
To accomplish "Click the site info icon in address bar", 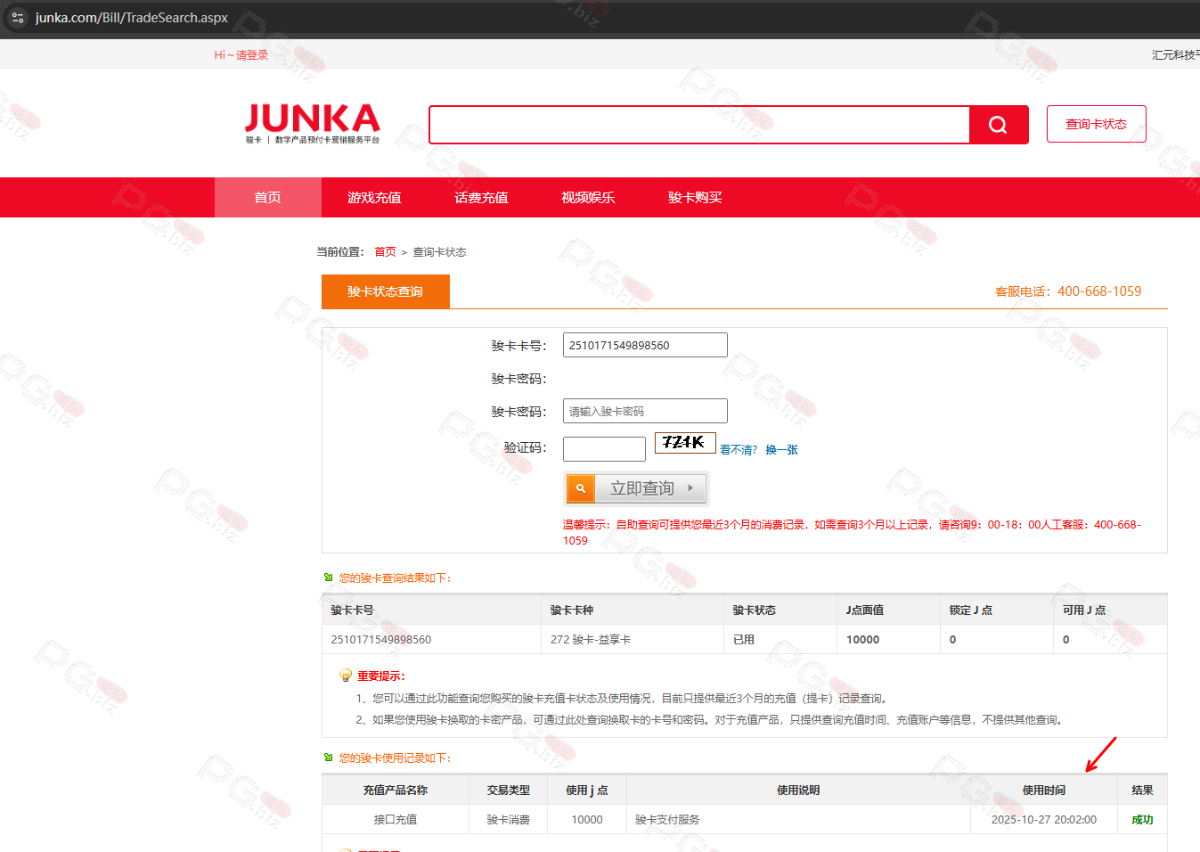I will [17, 18].
